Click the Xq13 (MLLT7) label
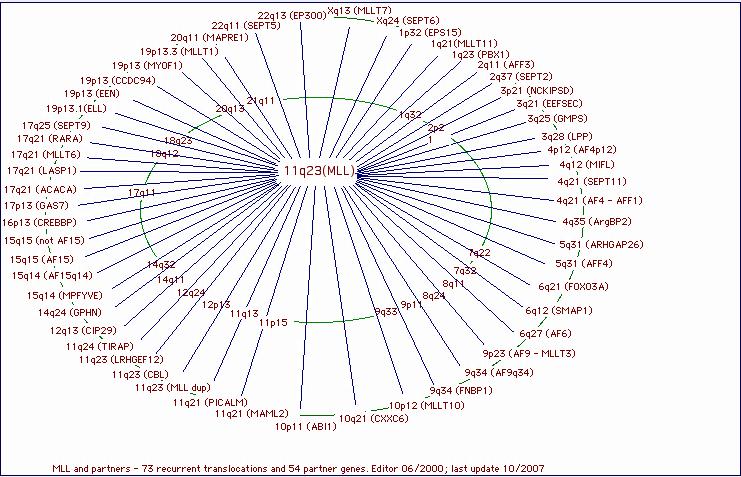 360,10
